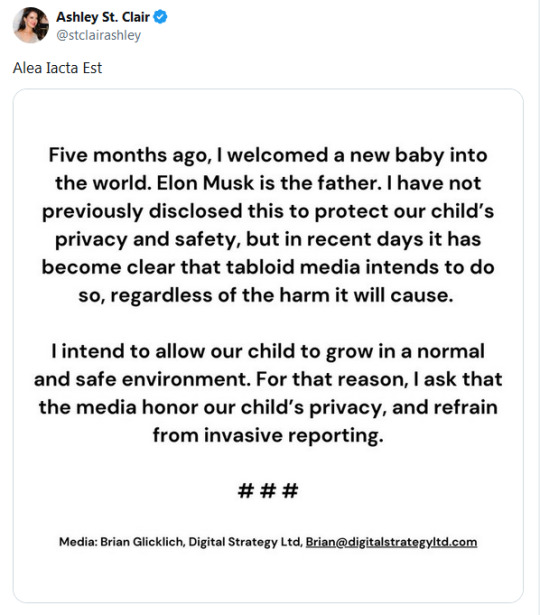
Task: Click the ### separator in the statement
Action: pyautogui.click(x=268, y=491)
